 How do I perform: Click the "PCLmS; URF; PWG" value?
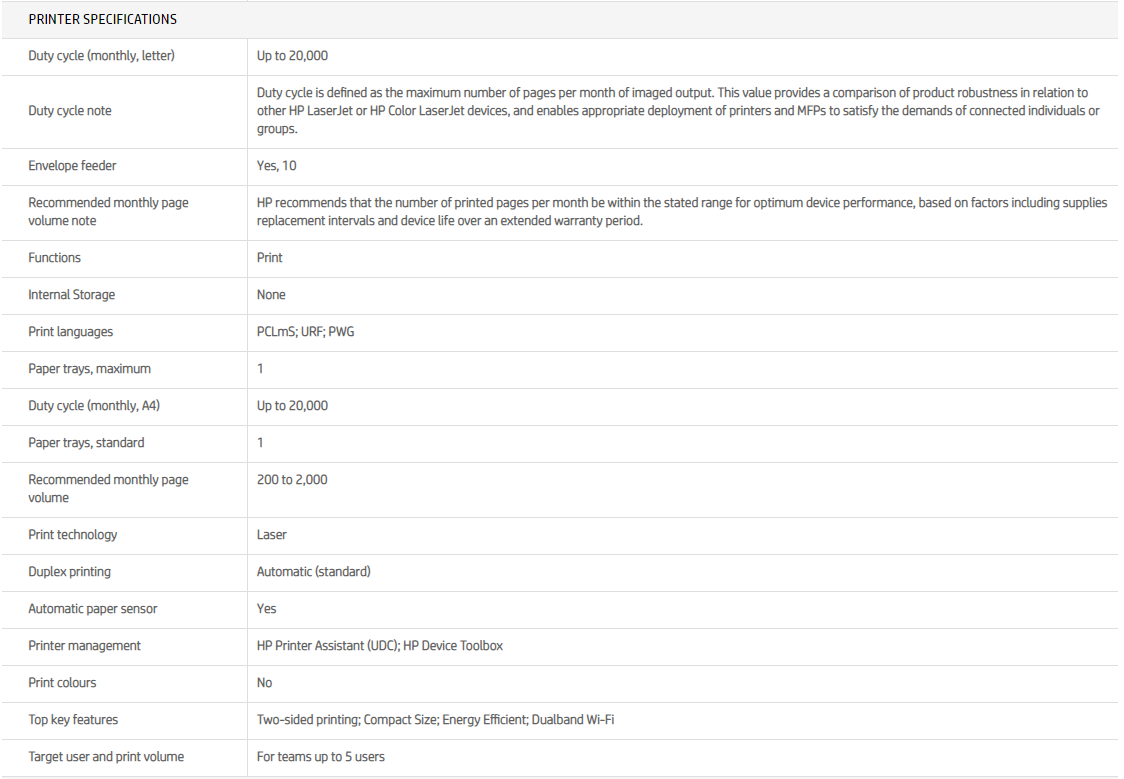coord(305,332)
